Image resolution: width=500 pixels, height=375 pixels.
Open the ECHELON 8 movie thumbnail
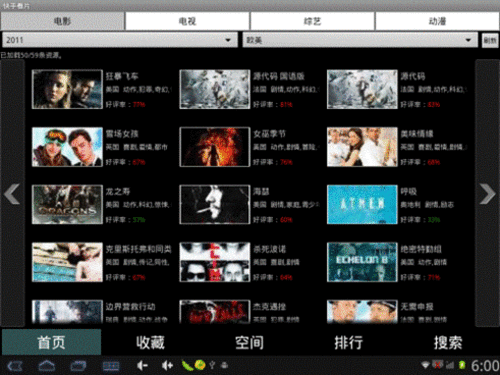click(362, 262)
